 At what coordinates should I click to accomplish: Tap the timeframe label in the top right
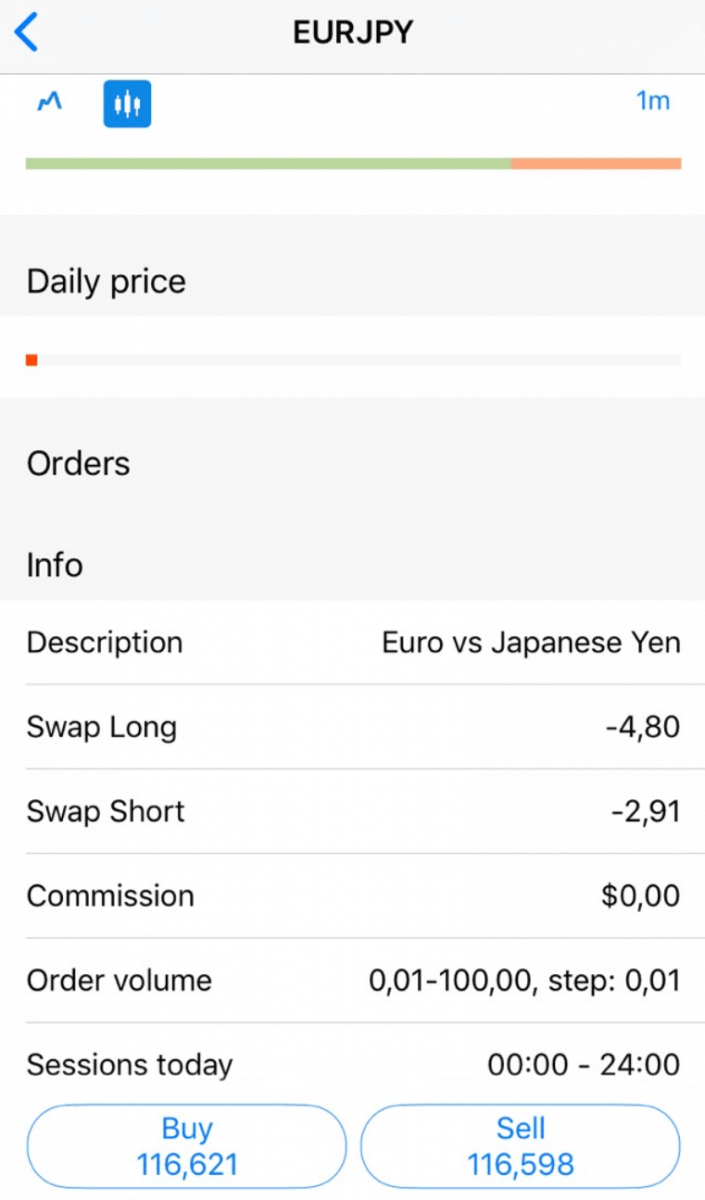click(x=653, y=101)
